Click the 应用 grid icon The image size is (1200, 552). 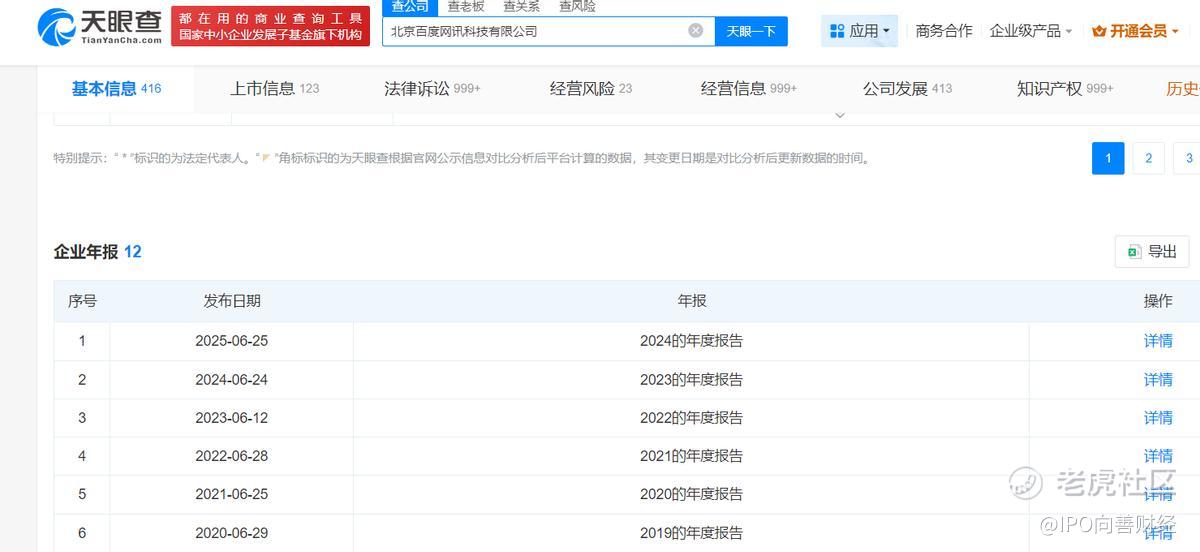point(837,32)
